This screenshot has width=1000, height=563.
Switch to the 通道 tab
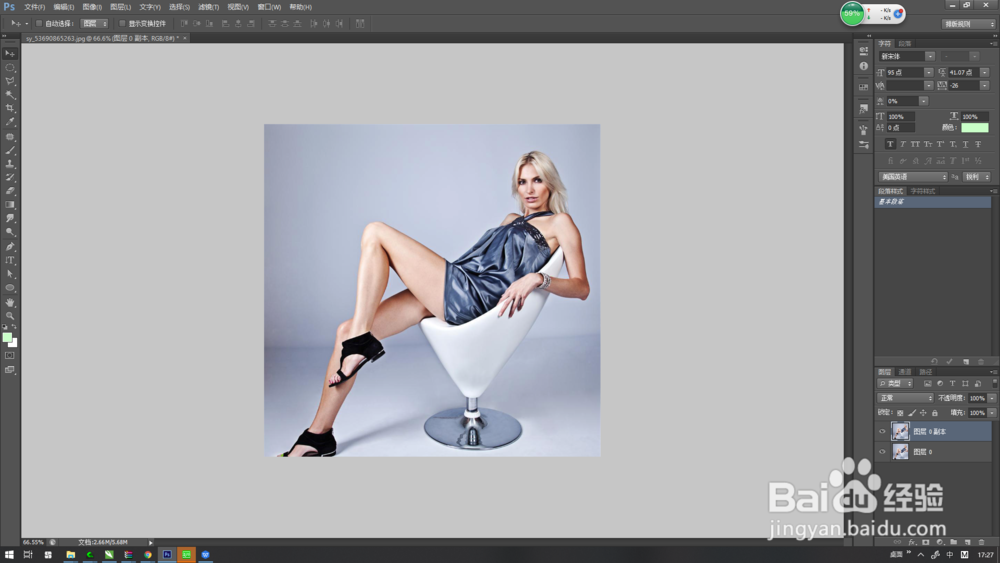coord(905,372)
